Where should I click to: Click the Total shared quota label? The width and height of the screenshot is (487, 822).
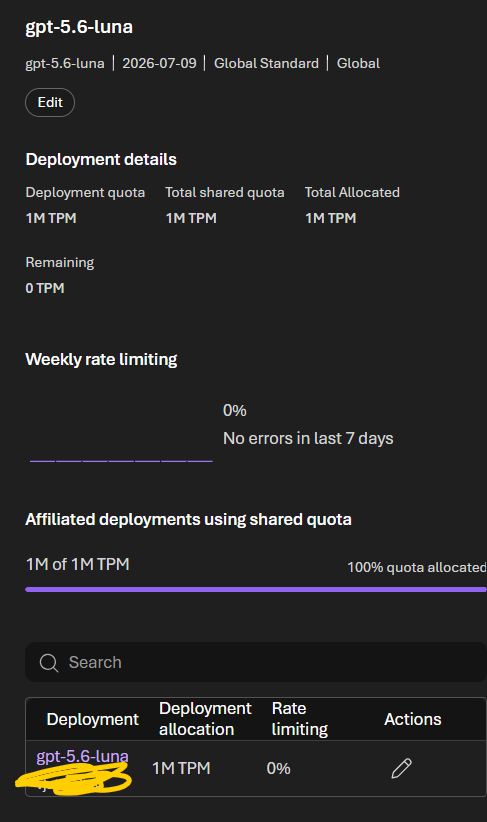[x=225, y=192]
